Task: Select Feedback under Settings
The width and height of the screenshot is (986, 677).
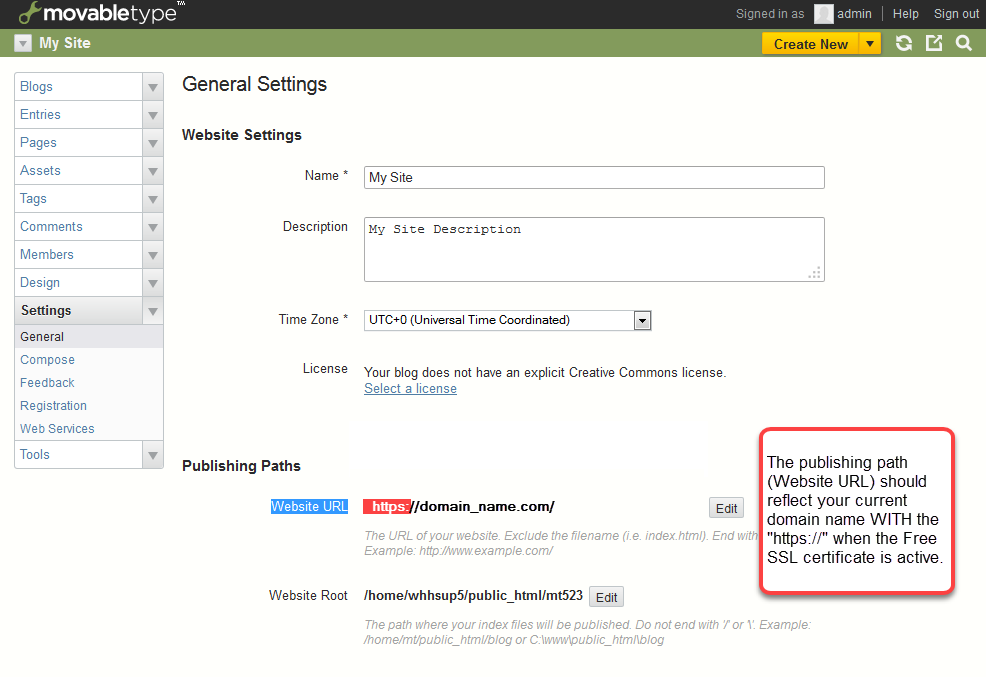Action: point(47,383)
